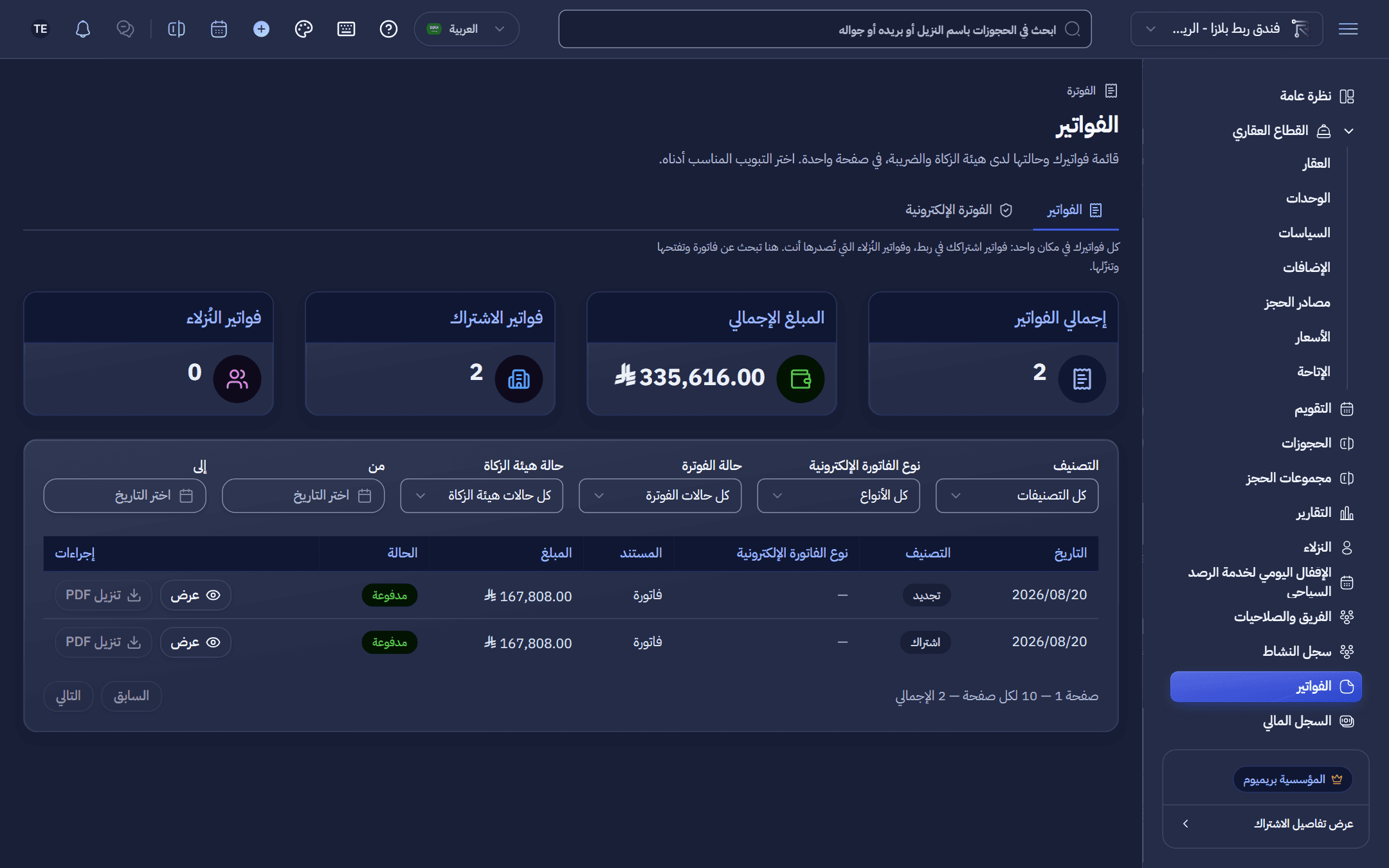
Task: Click the reservations ticket icon in toolbar
Action: [x=176, y=29]
